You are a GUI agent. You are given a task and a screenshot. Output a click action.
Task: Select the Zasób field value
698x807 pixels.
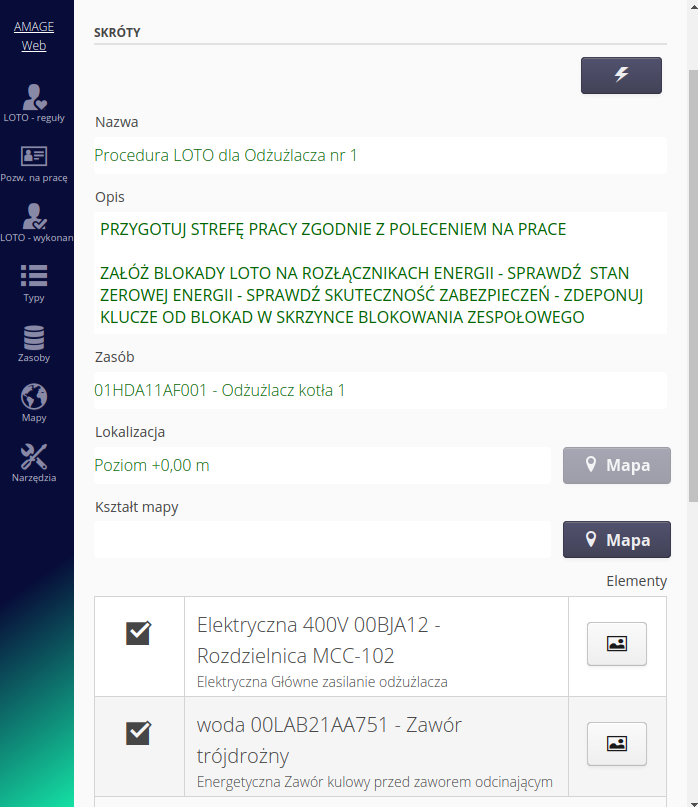[380, 391]
